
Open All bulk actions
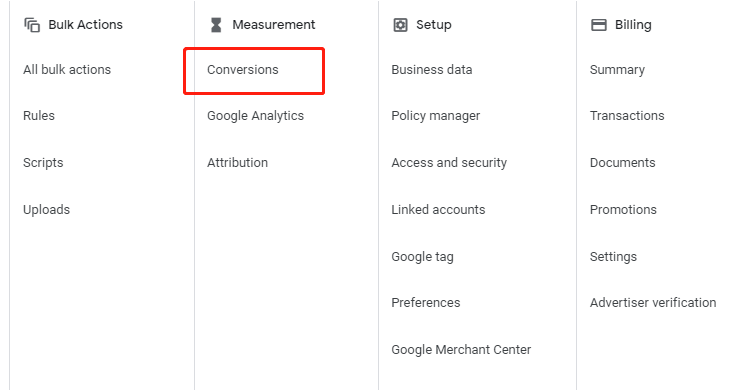coord(67,70)
